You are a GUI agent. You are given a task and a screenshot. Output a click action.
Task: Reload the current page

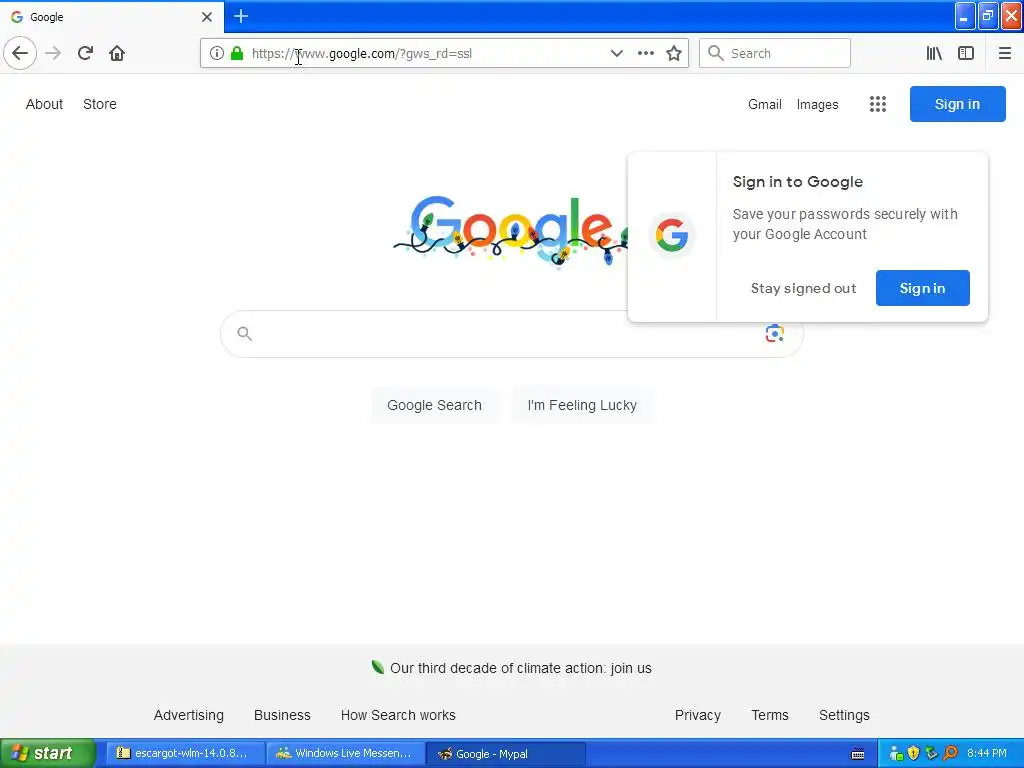point(85,53)
